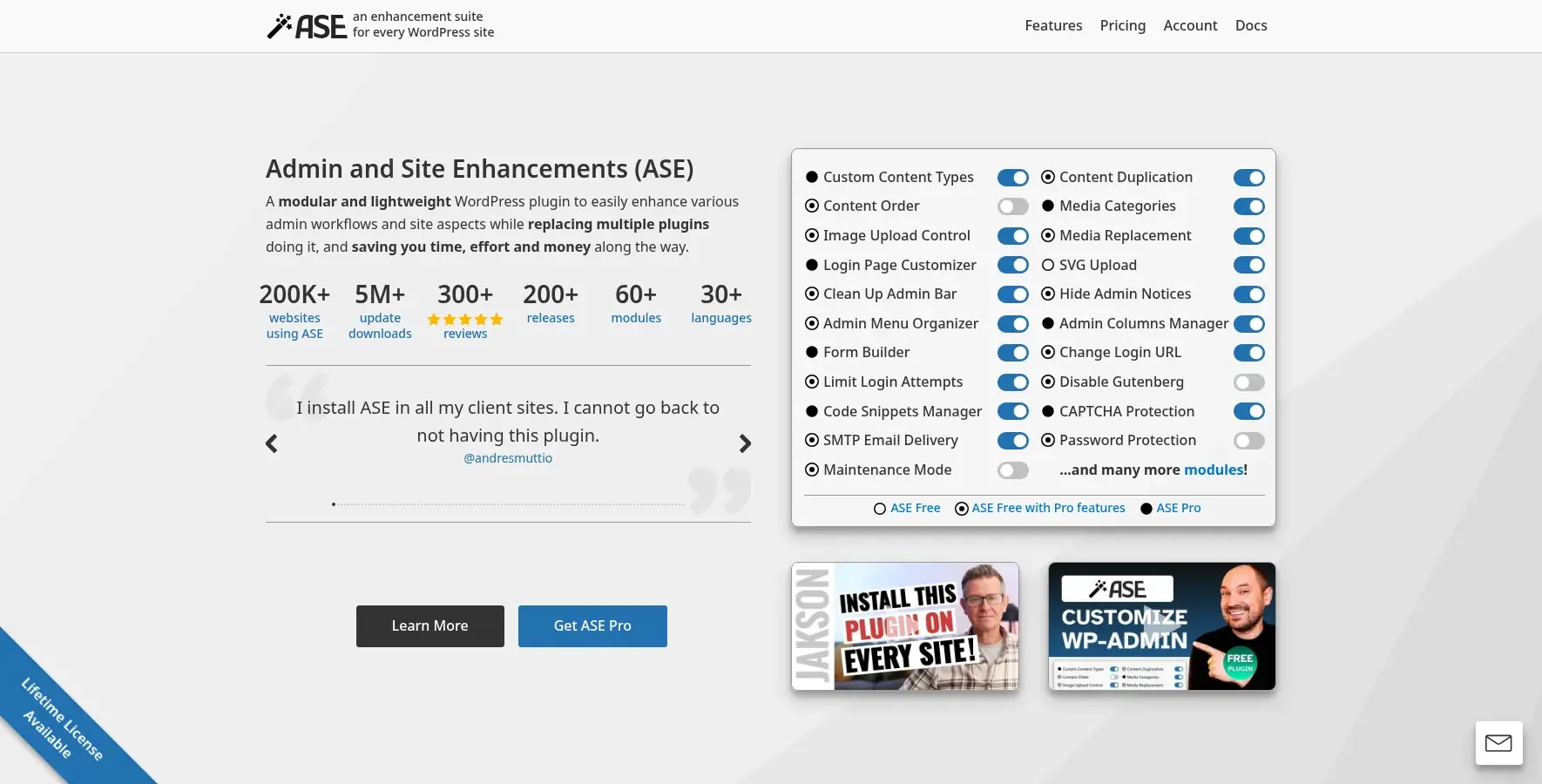The width and height of the screenshot is (1542, 784).
Task: Go to previous testimonial arrow
Action: pyautogui.click(x=272, y=443)
